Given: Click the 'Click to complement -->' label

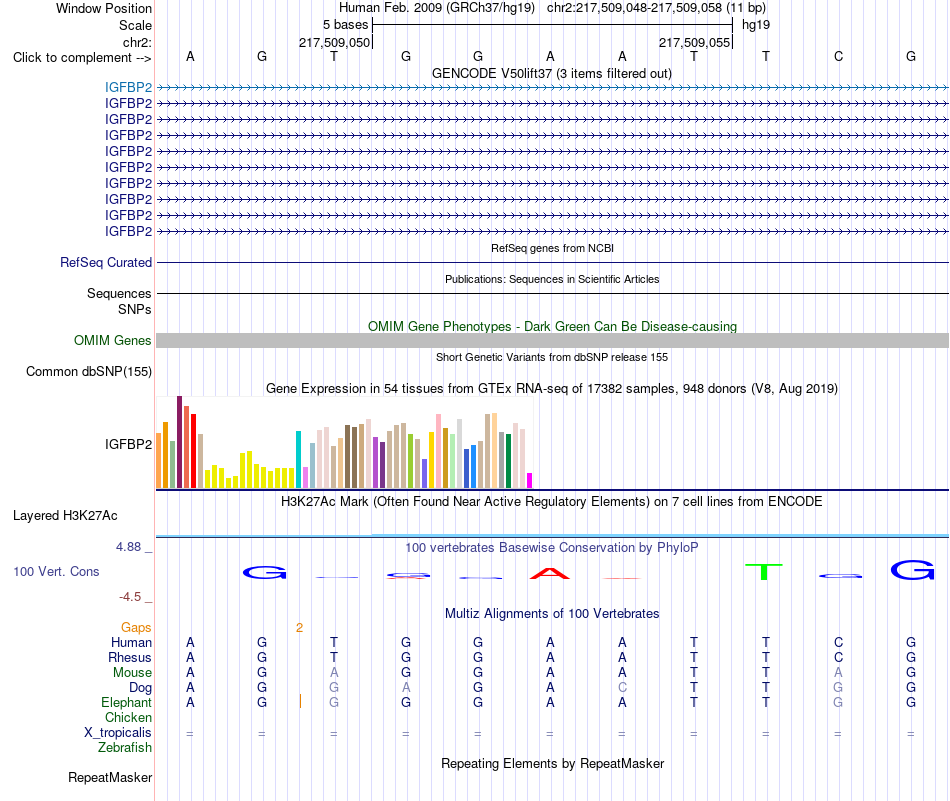Looking at the screenshot, I should coord(82,58).
